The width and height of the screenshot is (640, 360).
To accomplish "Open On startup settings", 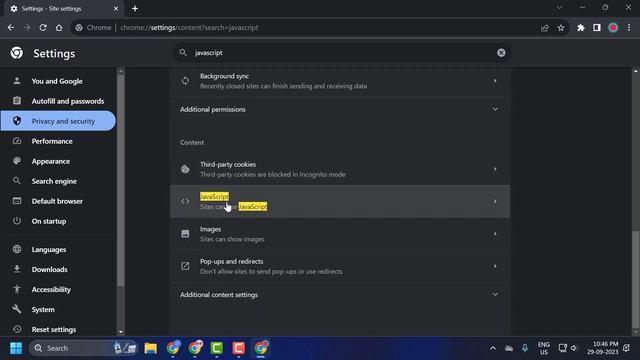I will [x=58, y=221].
